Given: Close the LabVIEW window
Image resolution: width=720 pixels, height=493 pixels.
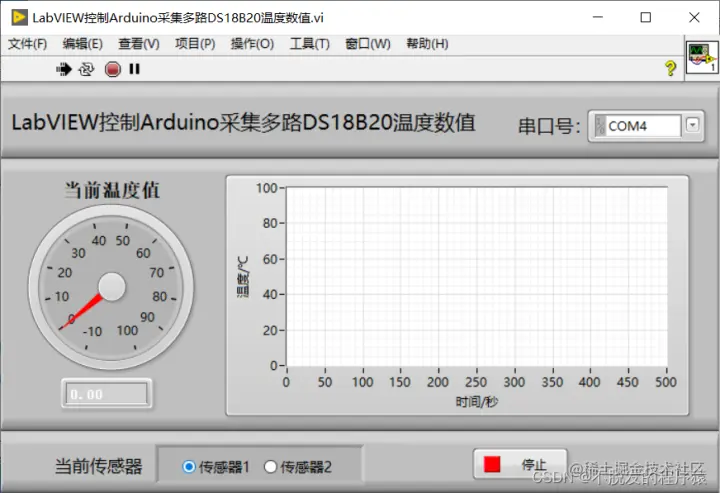Looking at the screenshot, I should click(694, 17).
